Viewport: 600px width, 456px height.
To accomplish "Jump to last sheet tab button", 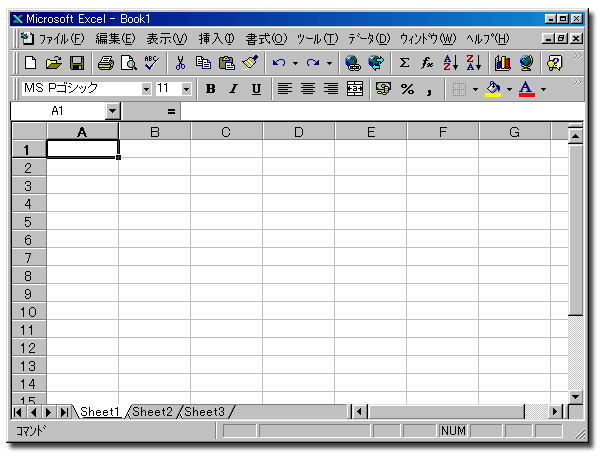I will tap(64, 412).
